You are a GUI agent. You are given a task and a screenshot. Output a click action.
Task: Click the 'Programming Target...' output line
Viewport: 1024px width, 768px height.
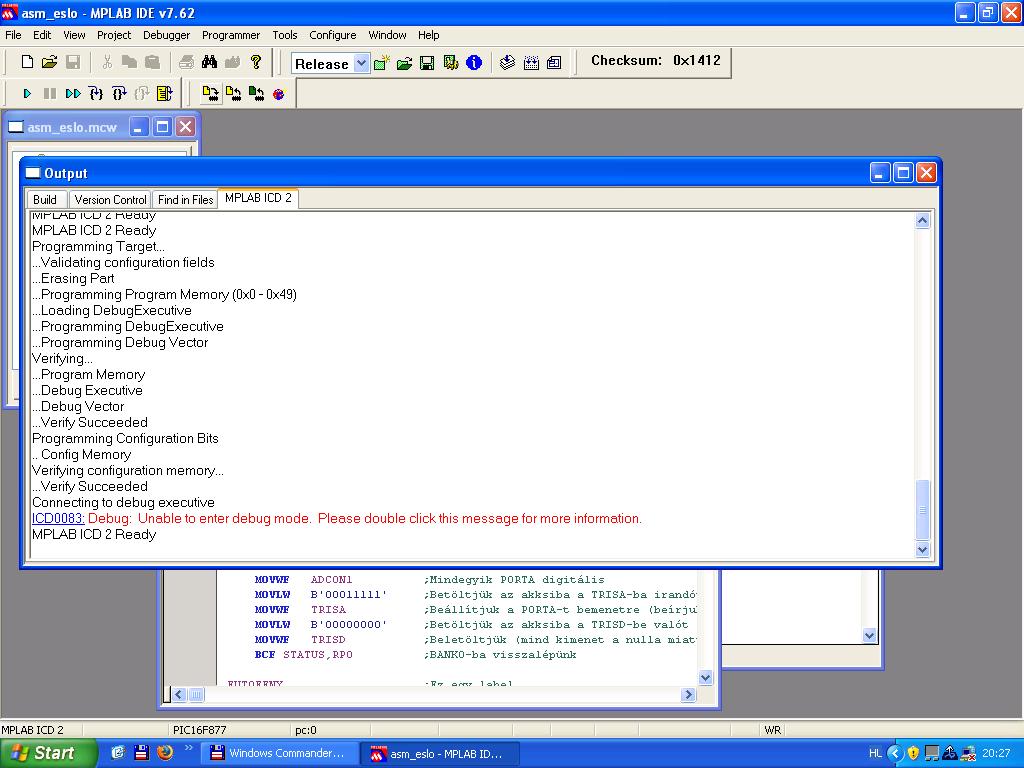pyautogui.click(x=98, y=247)
